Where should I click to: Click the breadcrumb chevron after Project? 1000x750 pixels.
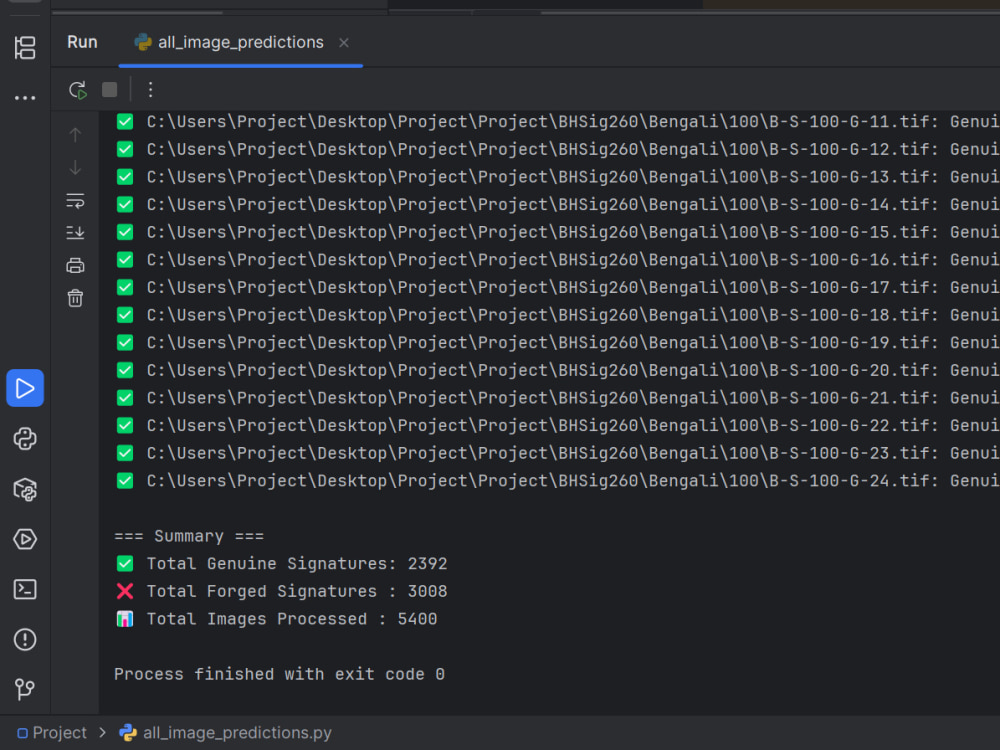[103, 733]
